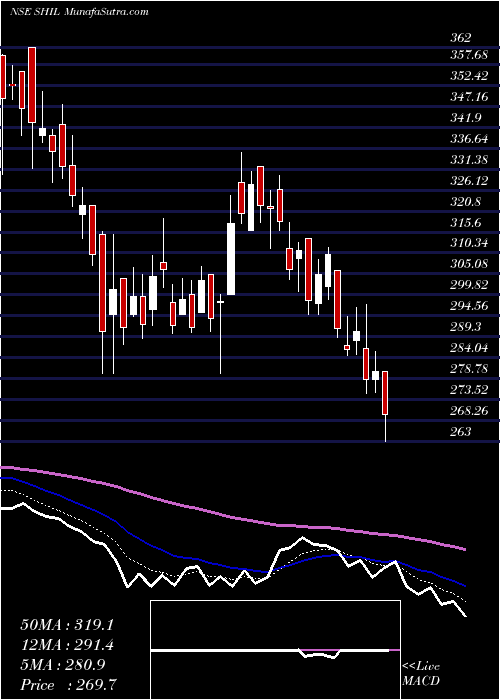
Task: Click the 284.04 price axis label
Action: pos(469,347)
